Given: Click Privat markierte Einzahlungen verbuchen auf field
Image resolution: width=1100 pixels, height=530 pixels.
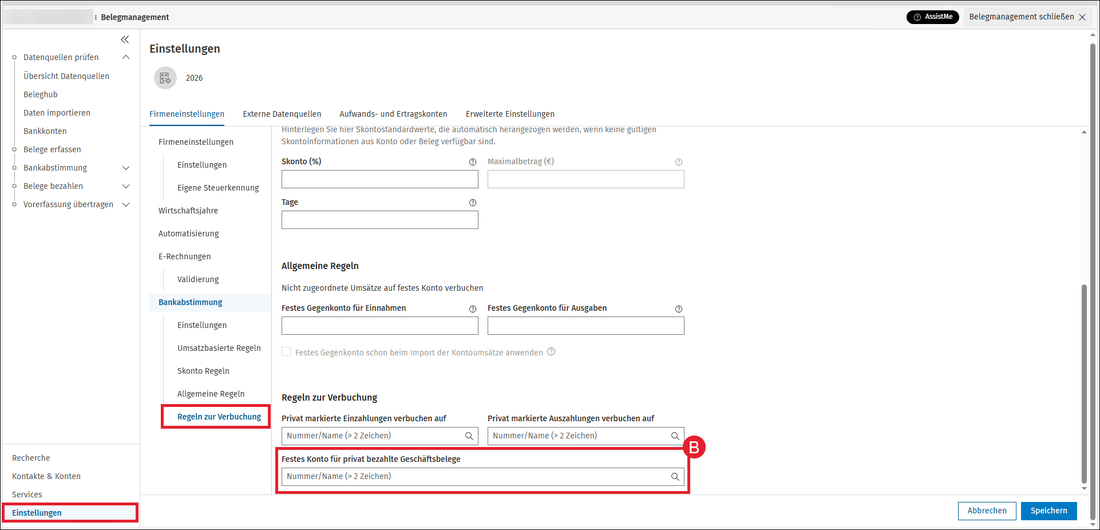Looking at the screenshot, I should 380,436.
